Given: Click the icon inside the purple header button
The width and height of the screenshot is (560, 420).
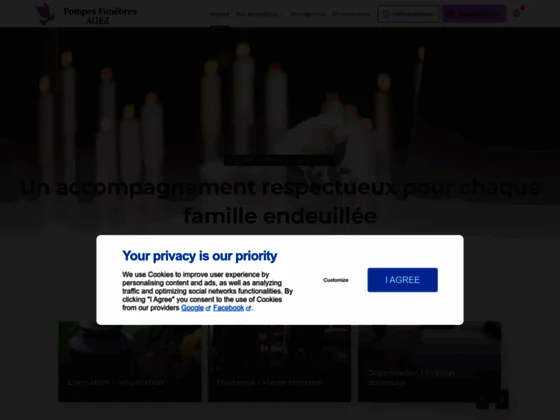Looking at the screenshot, I should point(451,14).
